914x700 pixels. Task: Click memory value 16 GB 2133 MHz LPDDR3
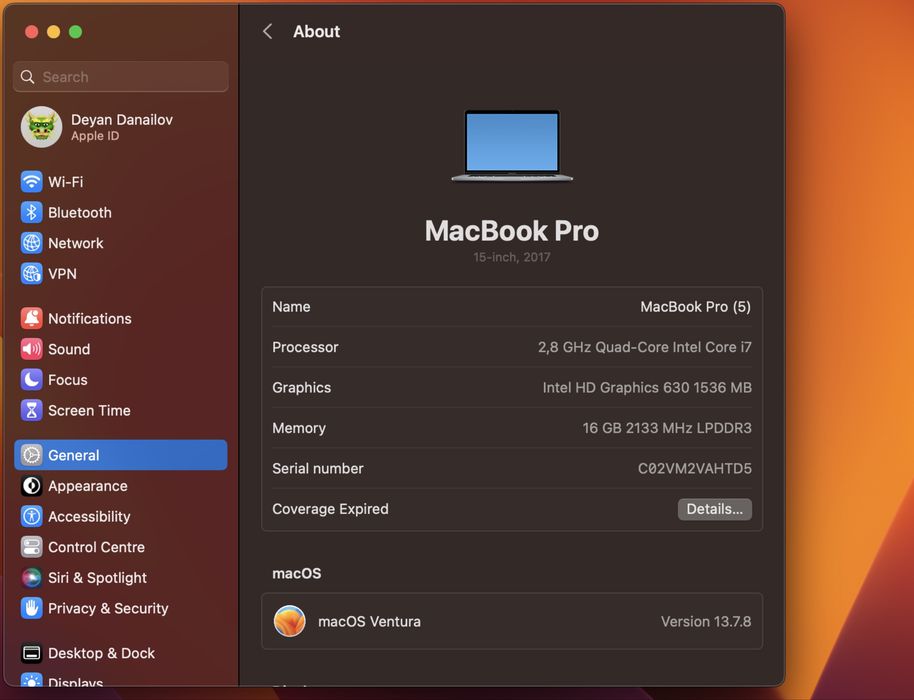click(667, 428)
